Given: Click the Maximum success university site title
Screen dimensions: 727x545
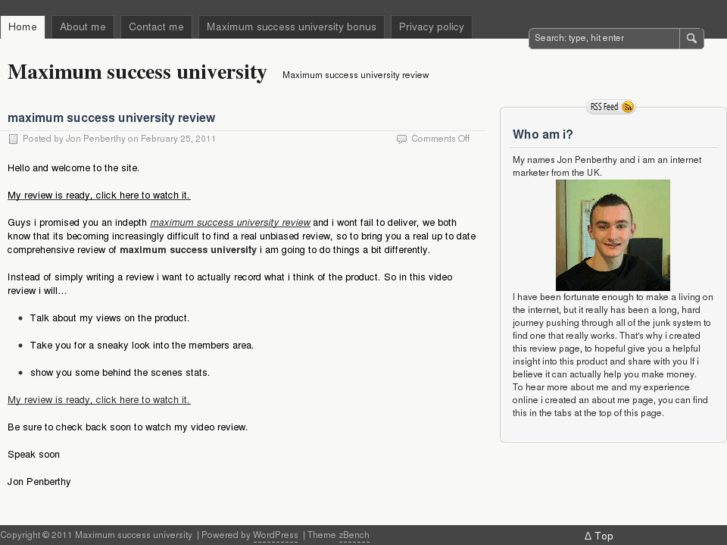Looking at the screenshot, I should point(137,72).
